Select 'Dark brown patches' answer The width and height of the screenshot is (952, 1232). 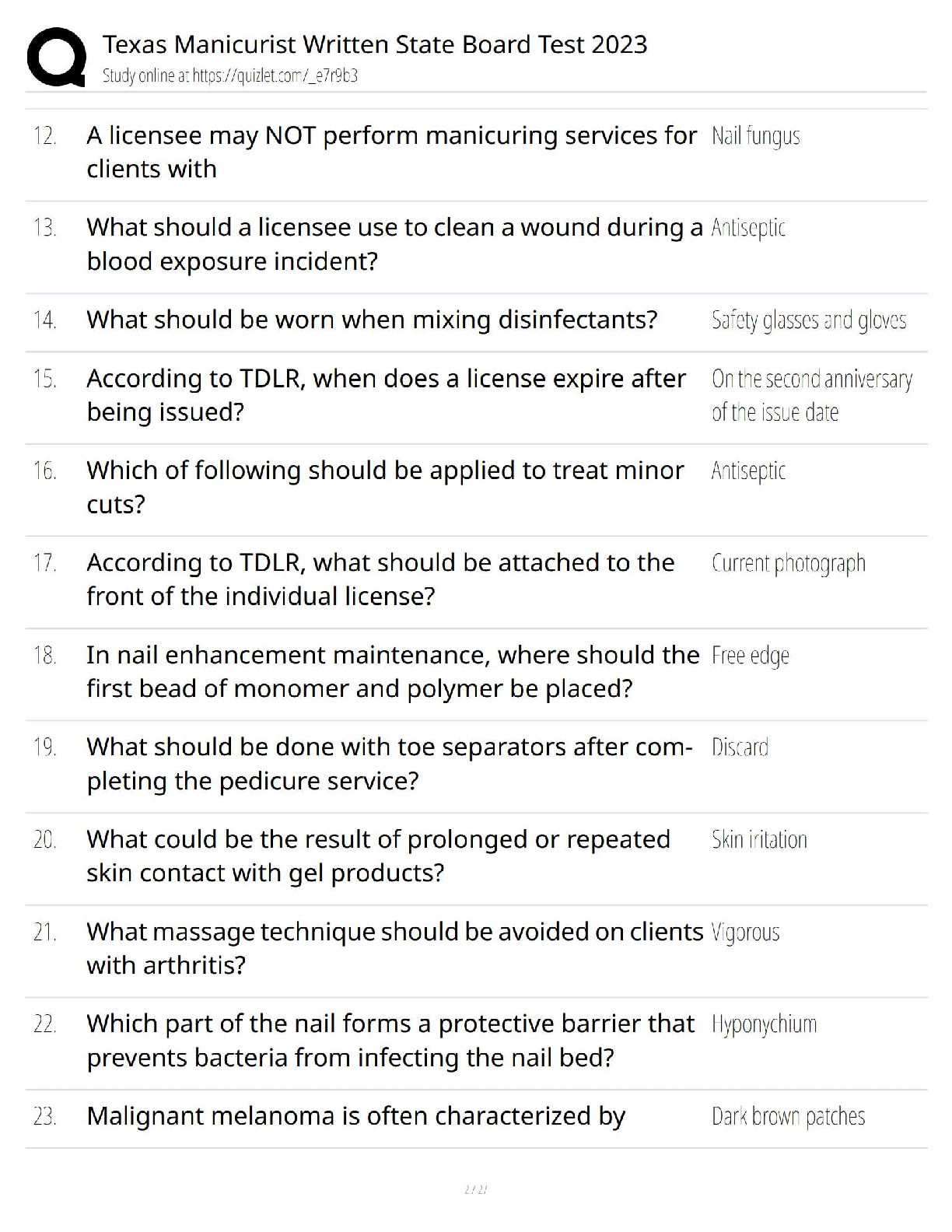click(788, 1117)
